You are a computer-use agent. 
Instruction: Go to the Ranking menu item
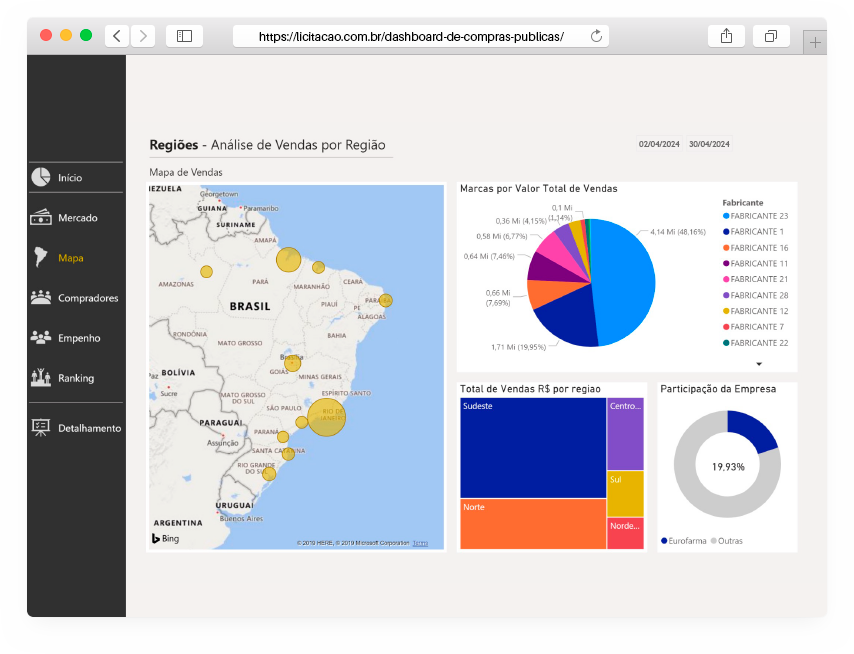point(76,378)
